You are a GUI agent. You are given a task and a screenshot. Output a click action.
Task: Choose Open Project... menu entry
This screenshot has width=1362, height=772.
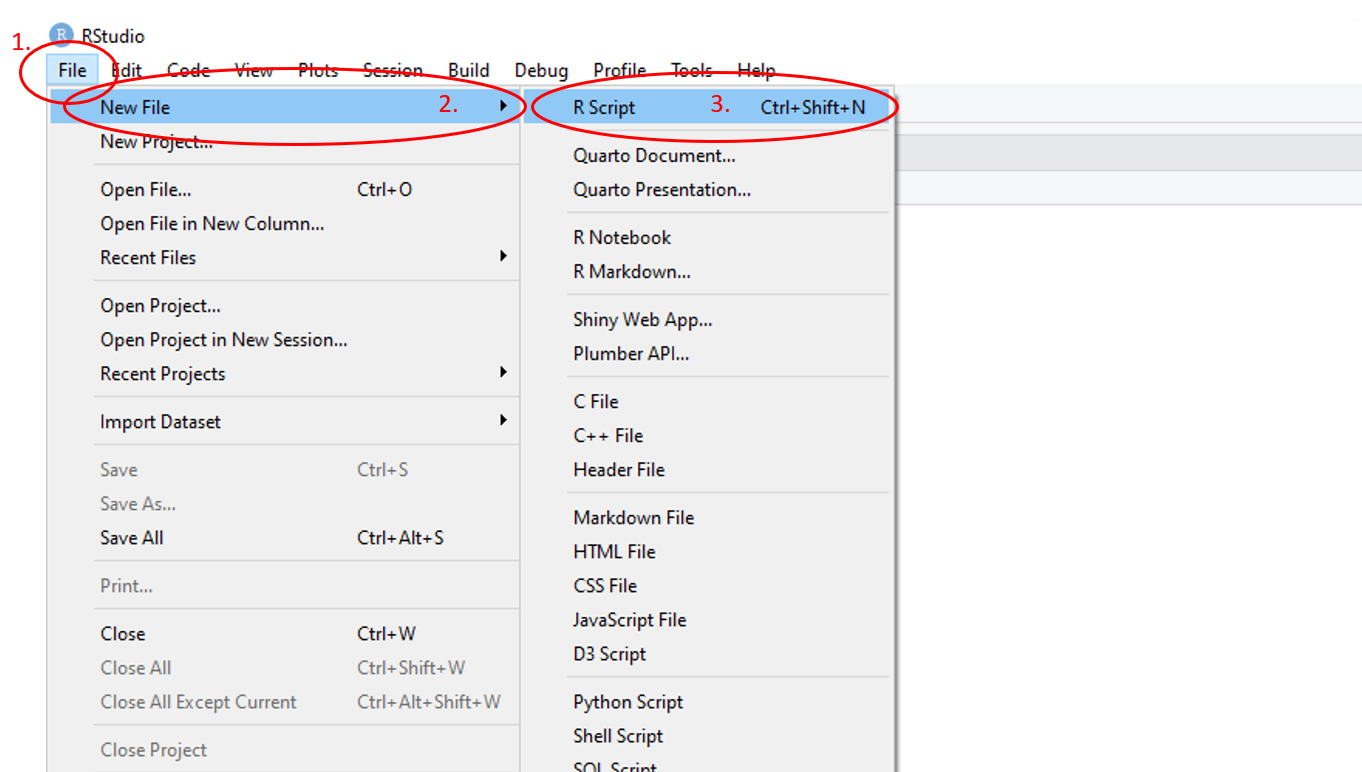coord(285,305)
